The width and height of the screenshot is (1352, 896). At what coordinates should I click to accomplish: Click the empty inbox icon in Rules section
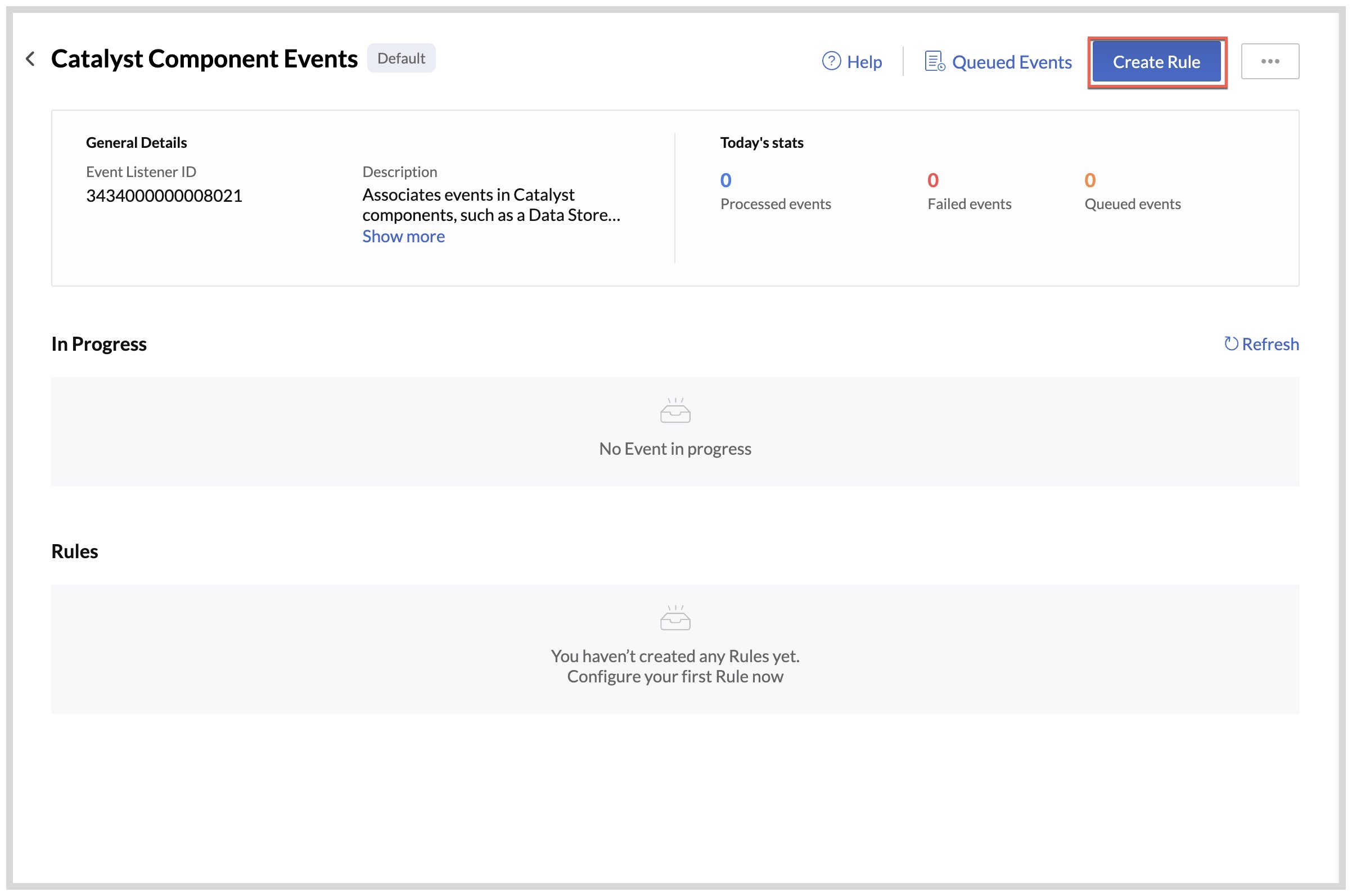(x=674, y=620)
